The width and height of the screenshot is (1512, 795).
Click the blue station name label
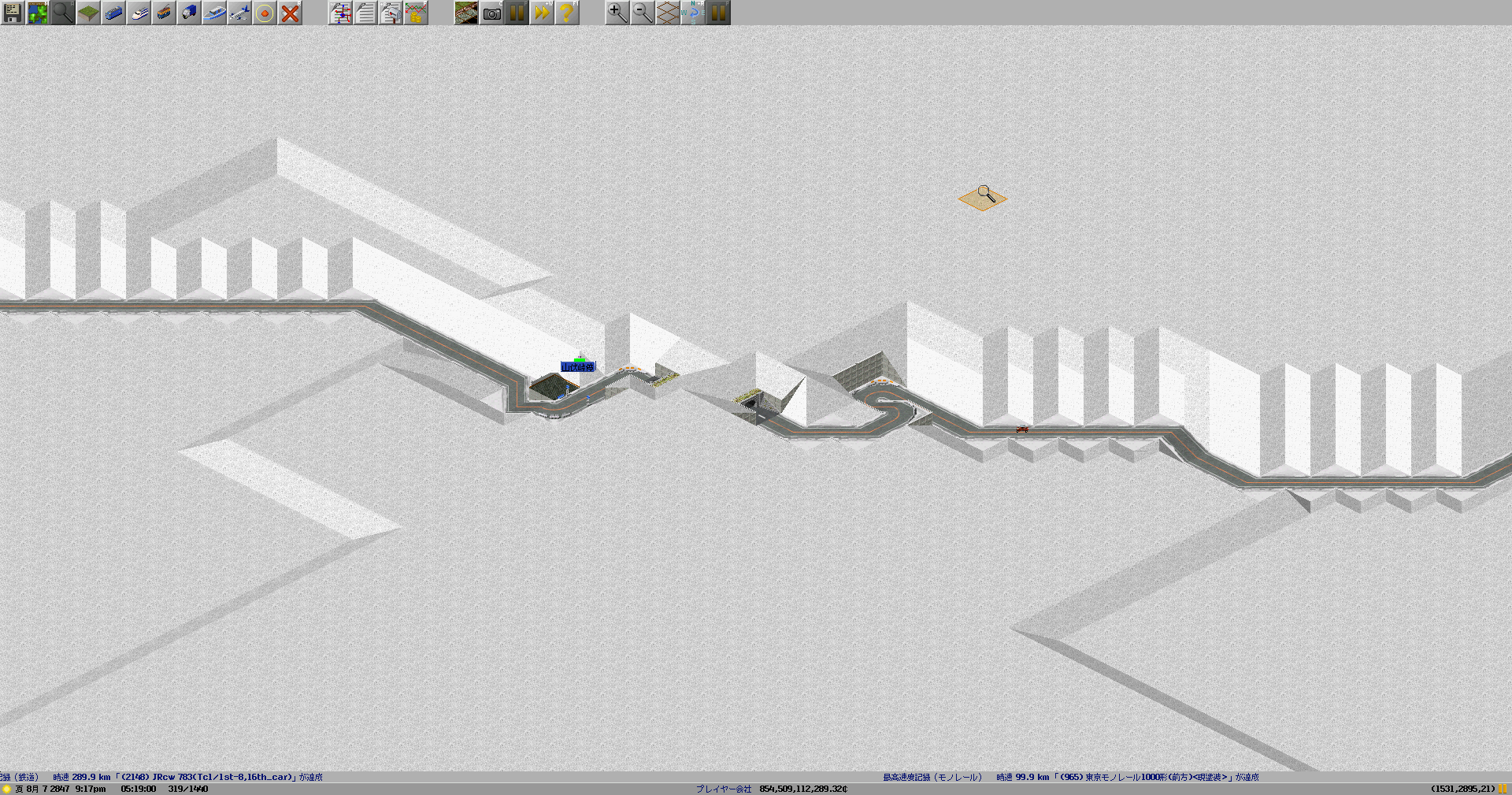click(x=578, y=367)
